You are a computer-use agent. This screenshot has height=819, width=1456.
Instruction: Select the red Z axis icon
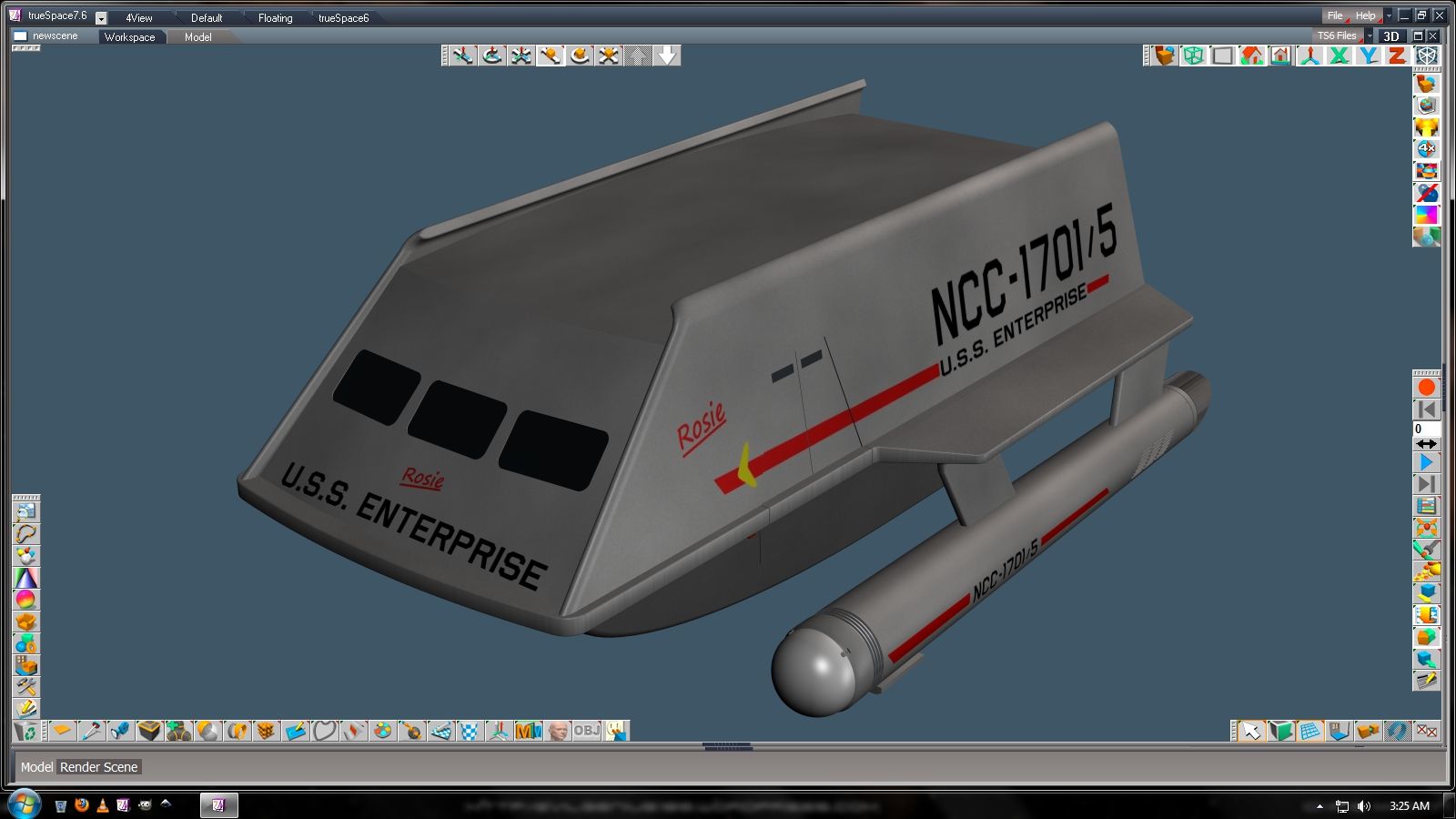click(x=1397, y=56)
